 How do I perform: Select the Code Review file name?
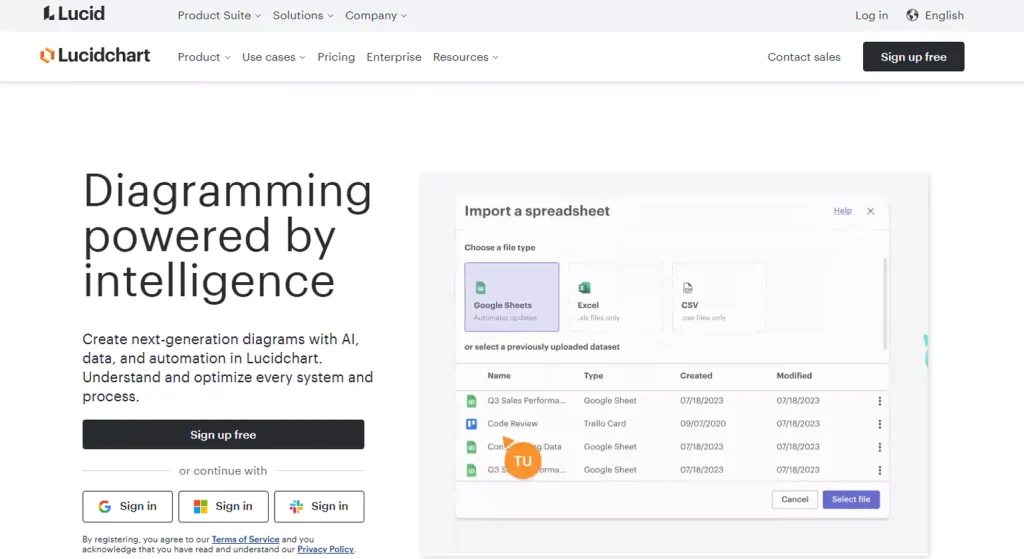click(x=513, y=424)
